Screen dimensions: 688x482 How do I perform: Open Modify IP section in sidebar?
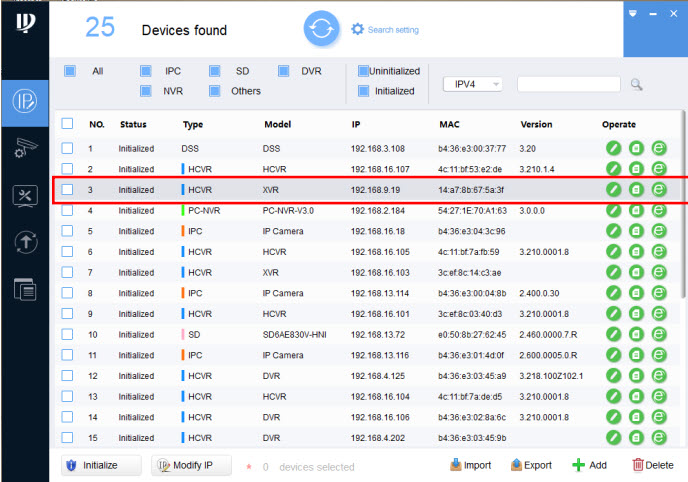tap(25, 101)
